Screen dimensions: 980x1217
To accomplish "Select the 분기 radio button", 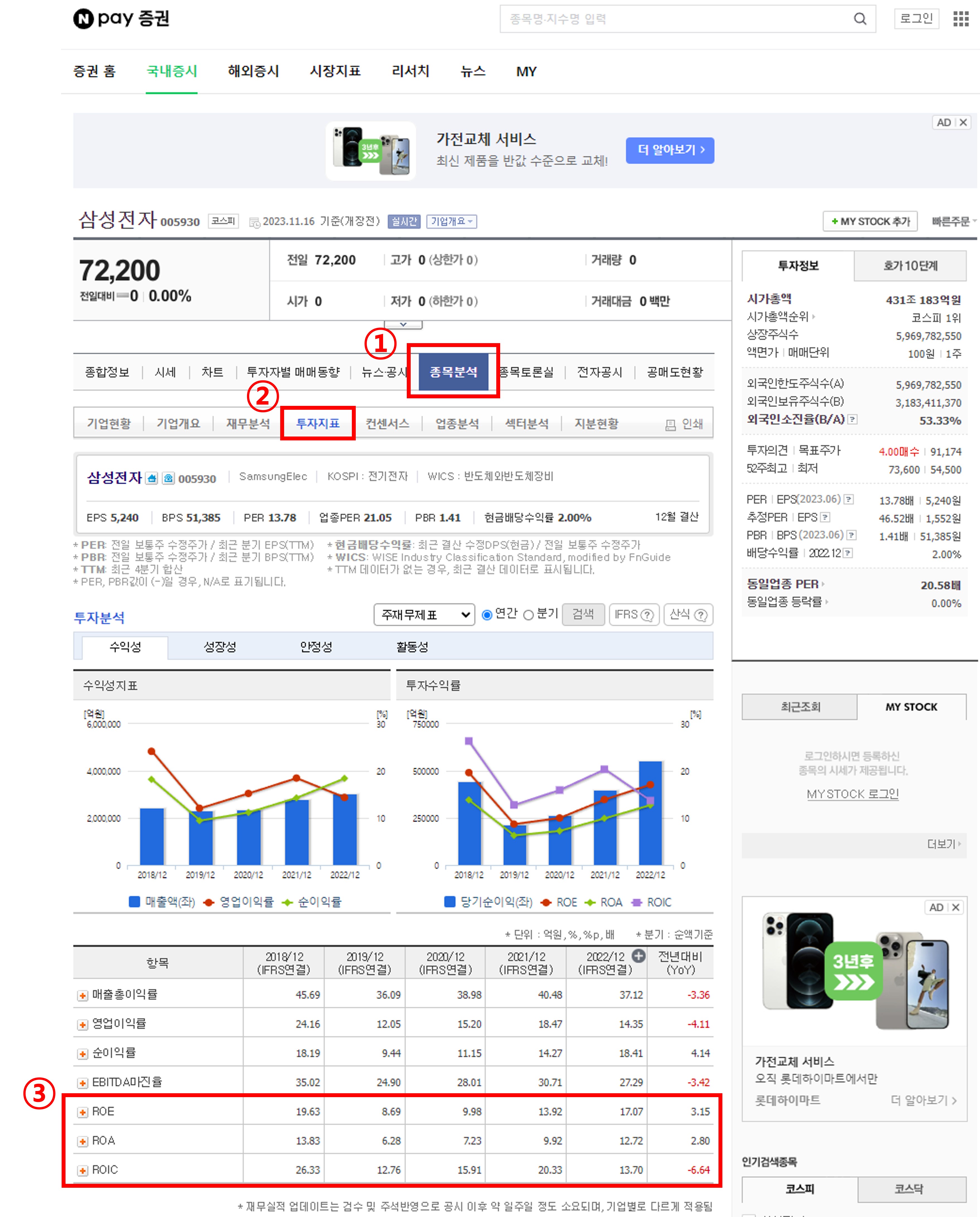I will click(528, 615).
